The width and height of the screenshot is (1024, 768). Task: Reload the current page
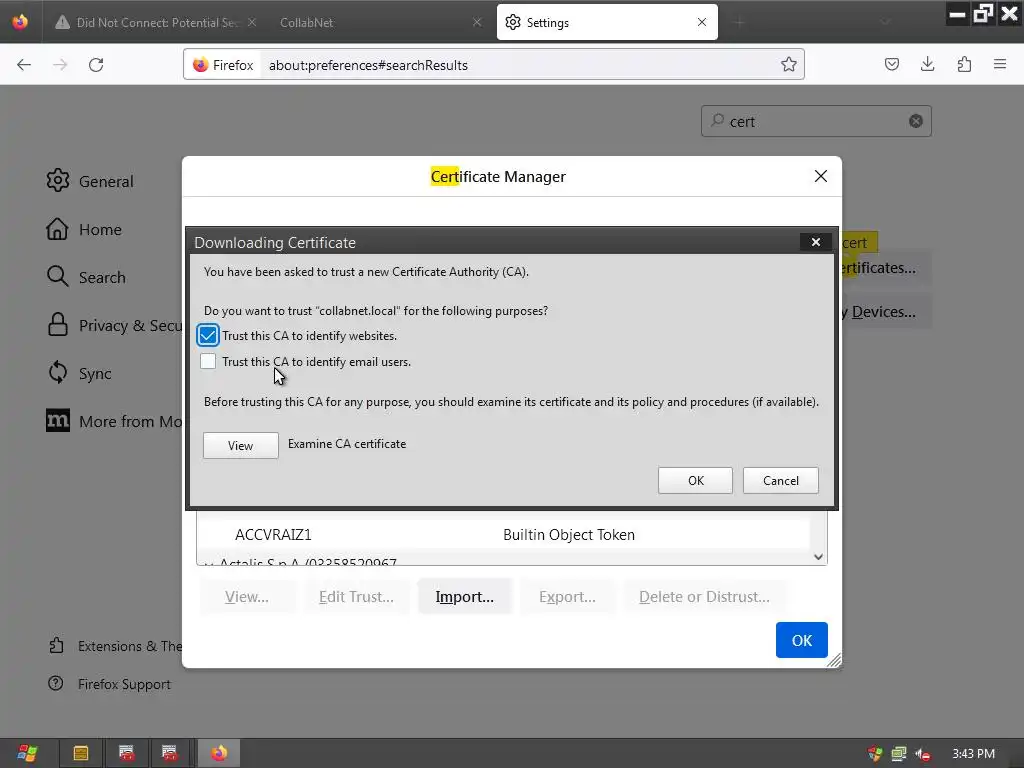tap(96, 65)
